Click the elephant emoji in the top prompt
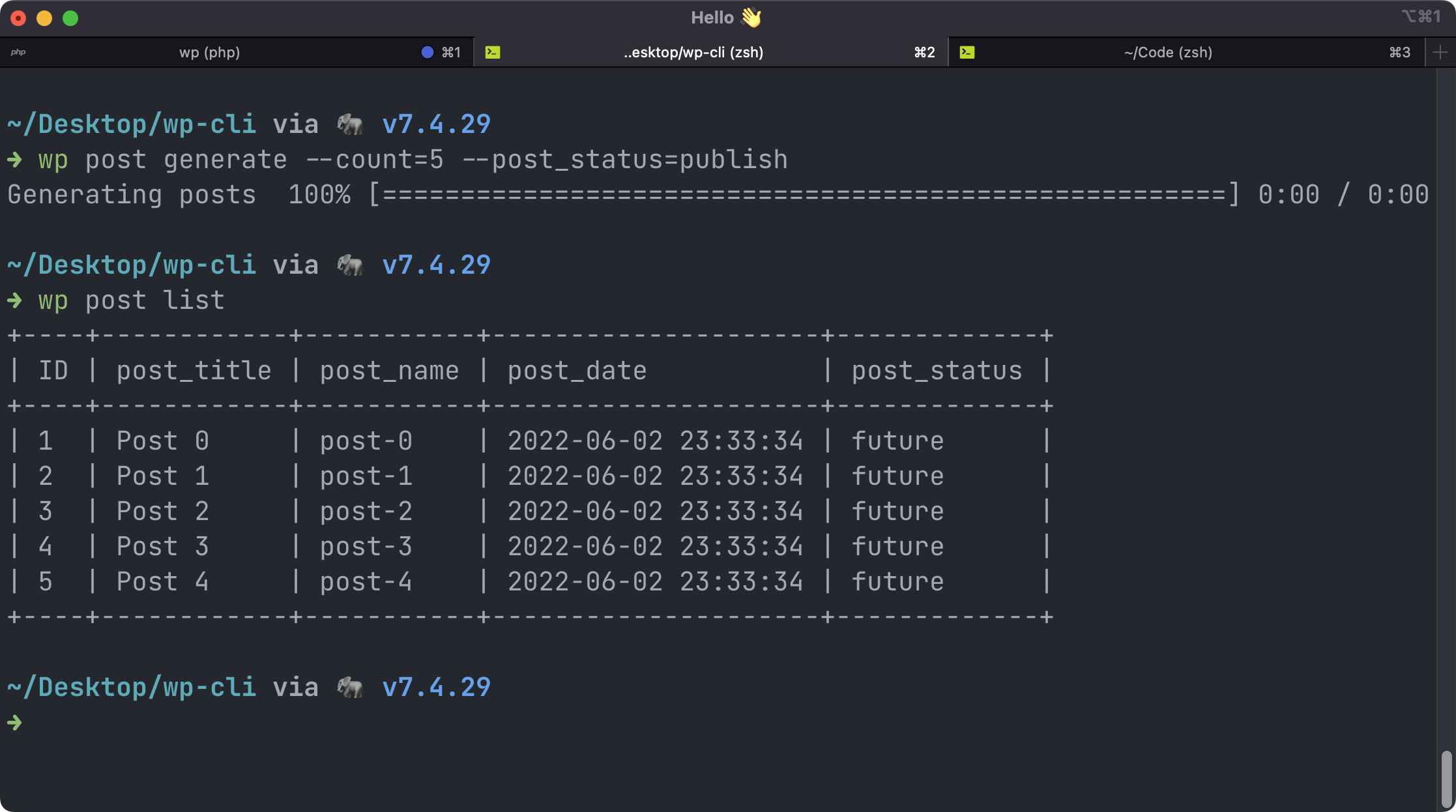The height and width of the screenshot is (812, 1456). tap(350, 124)
